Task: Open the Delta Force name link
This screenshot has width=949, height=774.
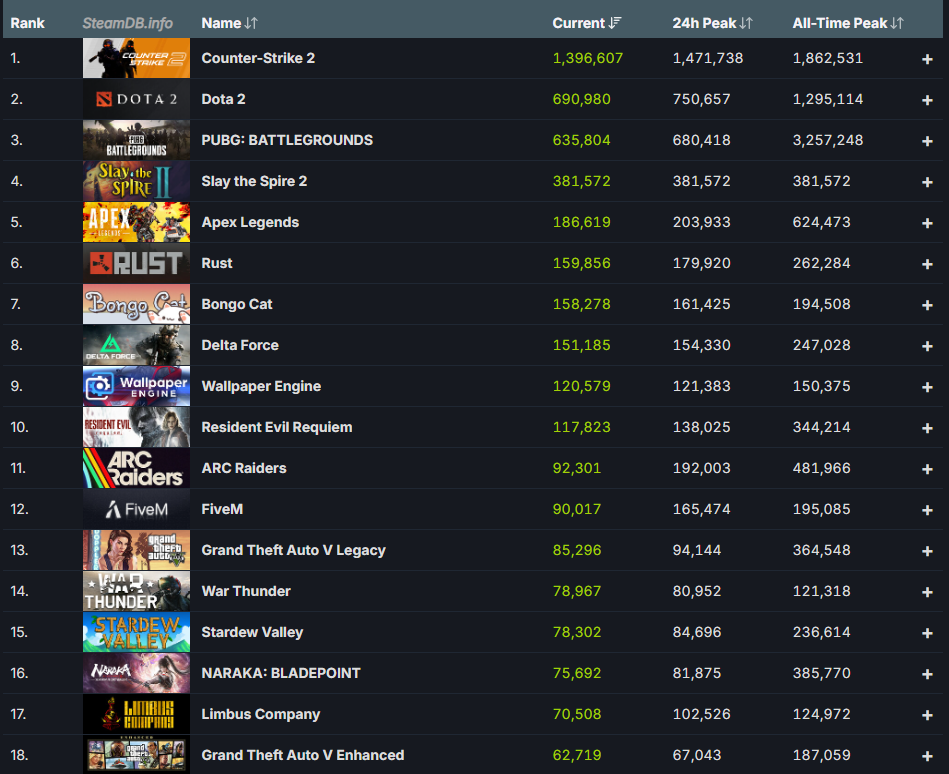Action: pos(240,345)
